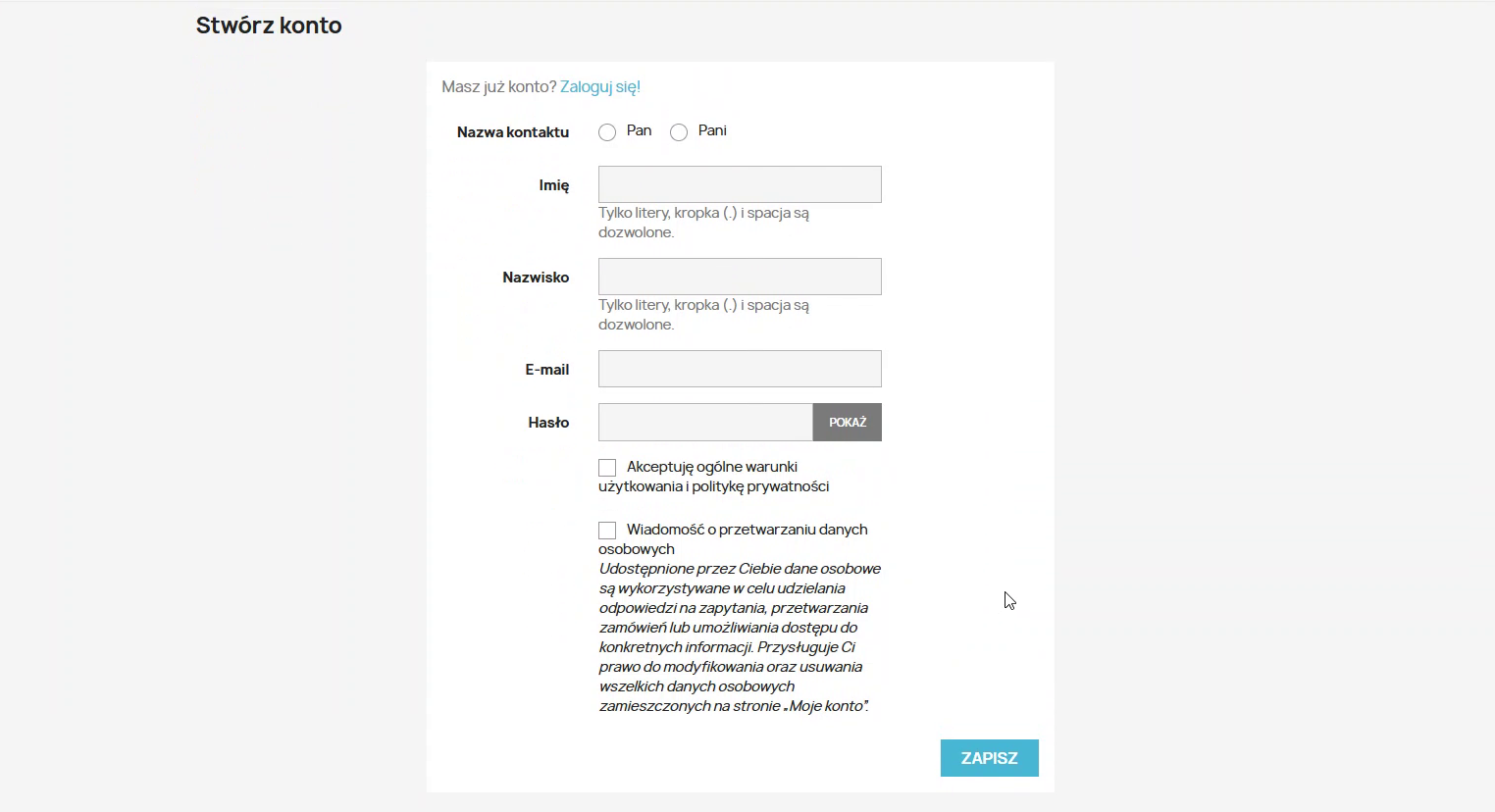Click the hint text under the Imię field
Image resolution: width=1495 pixels, height=812 pixels.
click(x=703, y=223)
